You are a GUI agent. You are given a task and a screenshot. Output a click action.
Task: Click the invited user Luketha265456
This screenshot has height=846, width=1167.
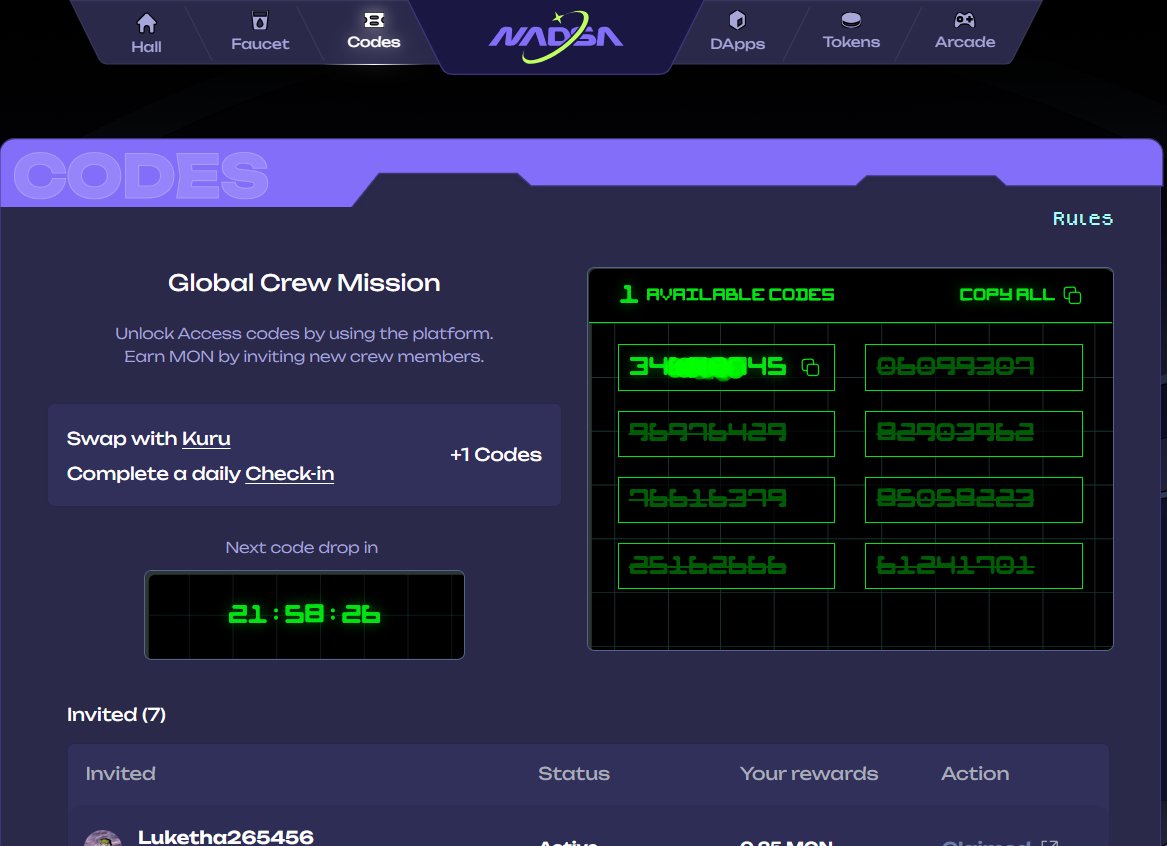pyautogui.click(x=226, y=837)
